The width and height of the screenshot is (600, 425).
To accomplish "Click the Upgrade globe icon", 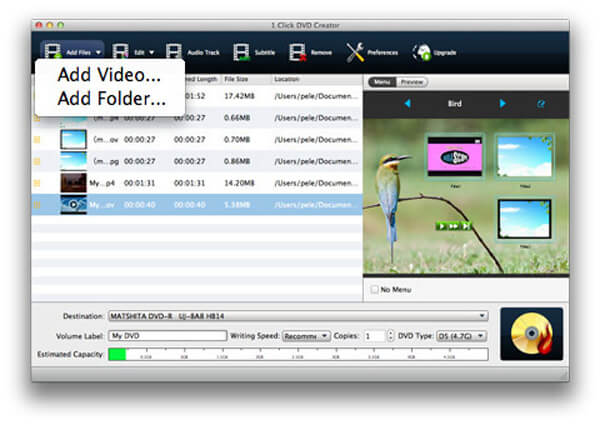I will 422,52.
